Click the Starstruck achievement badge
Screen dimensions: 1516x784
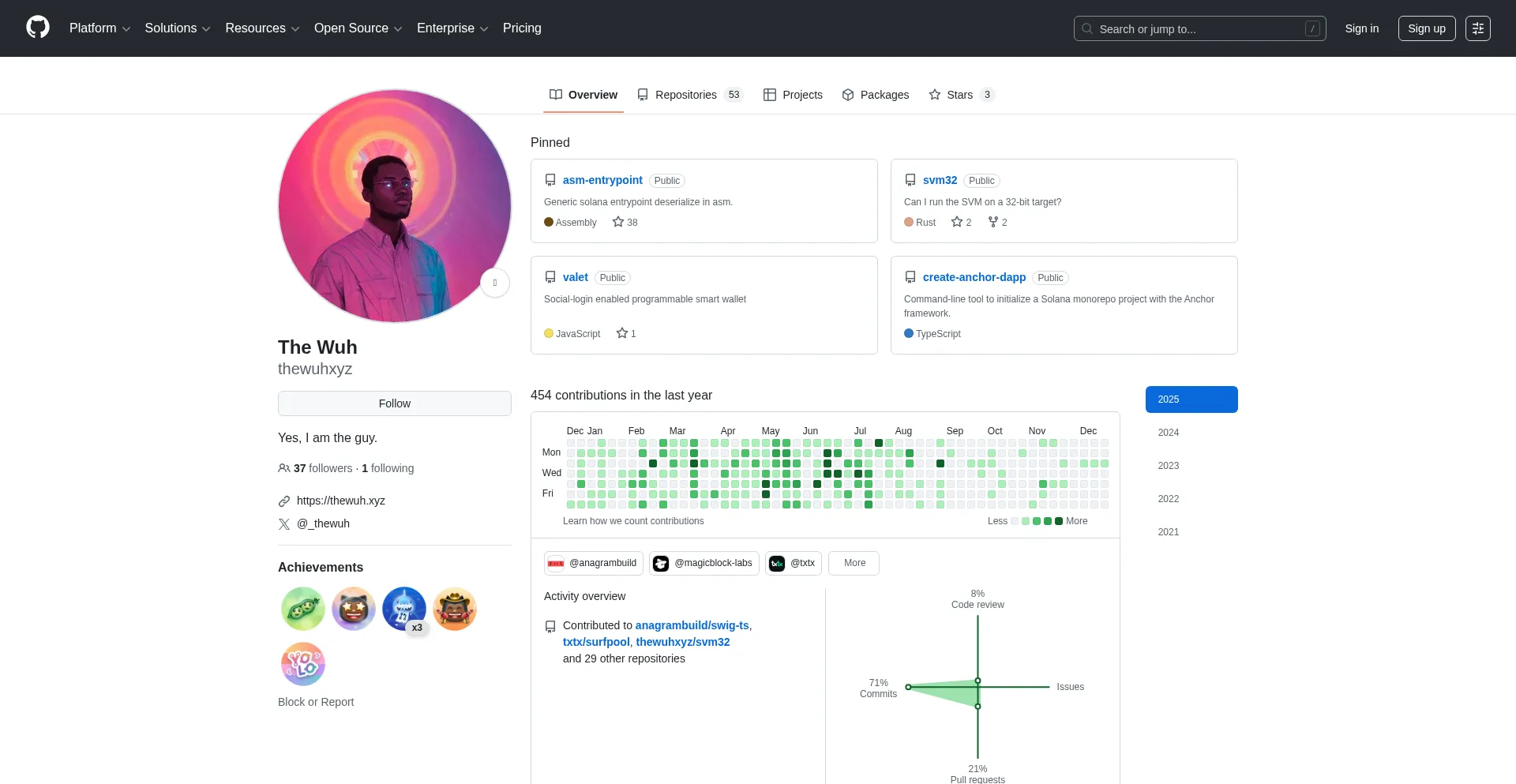coord(353,609)
